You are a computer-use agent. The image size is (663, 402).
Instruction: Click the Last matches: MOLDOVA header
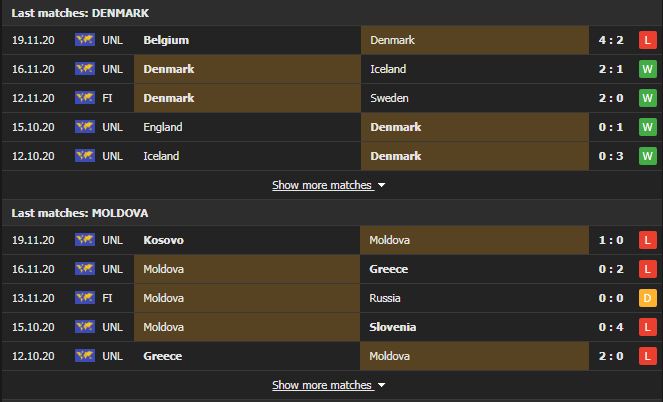pyautogui.click(x=80, y=213)
